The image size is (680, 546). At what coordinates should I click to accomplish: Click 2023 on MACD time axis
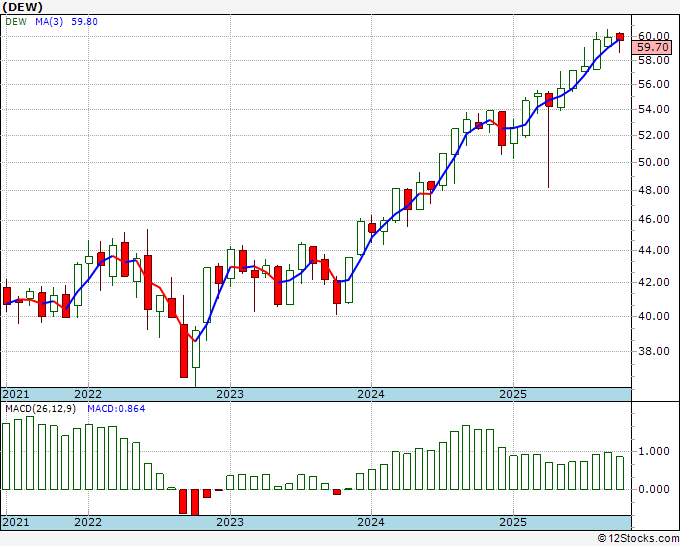click(230, 522)
